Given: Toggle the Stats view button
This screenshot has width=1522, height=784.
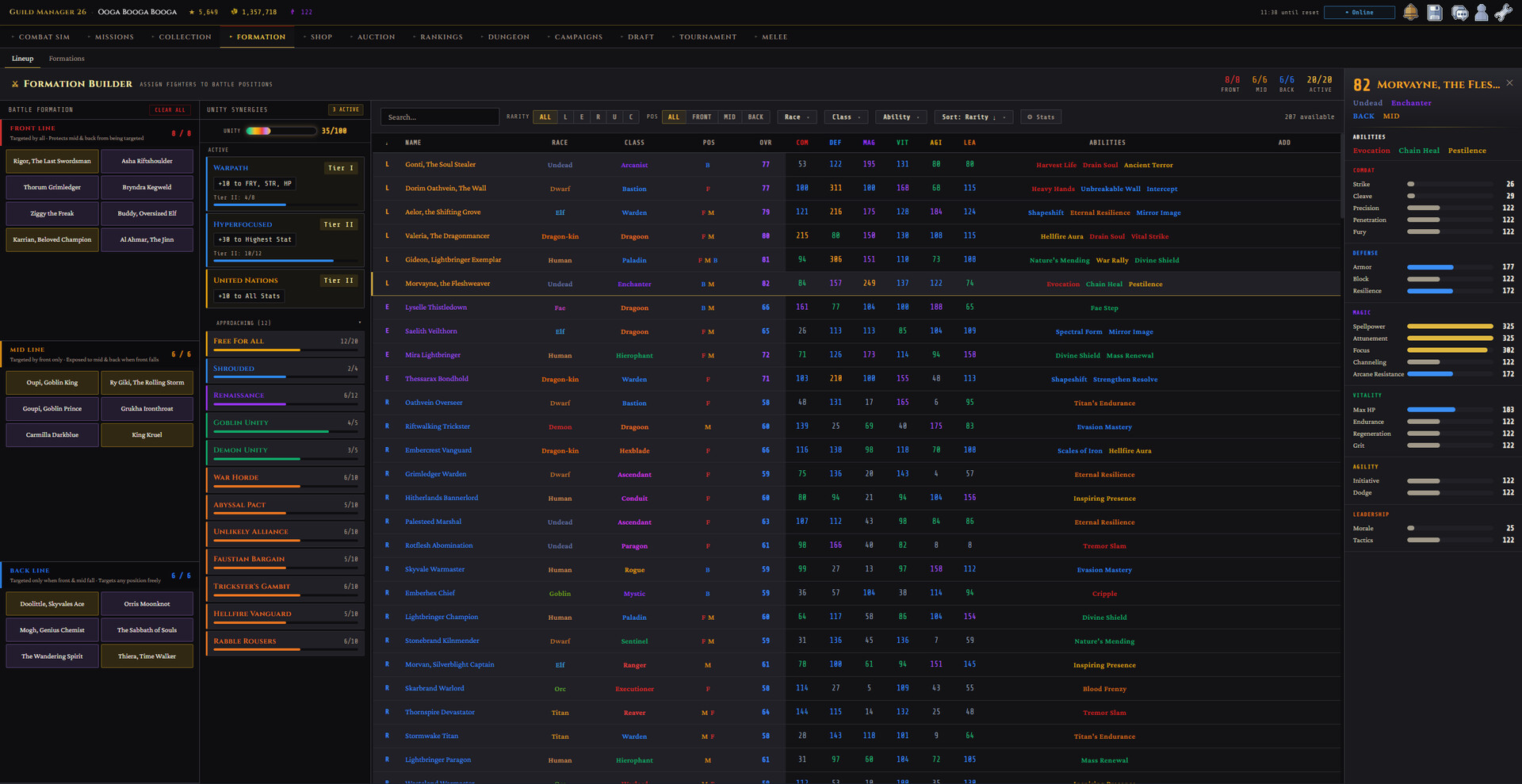Looking at the screenshot, I should [1041, 117].
